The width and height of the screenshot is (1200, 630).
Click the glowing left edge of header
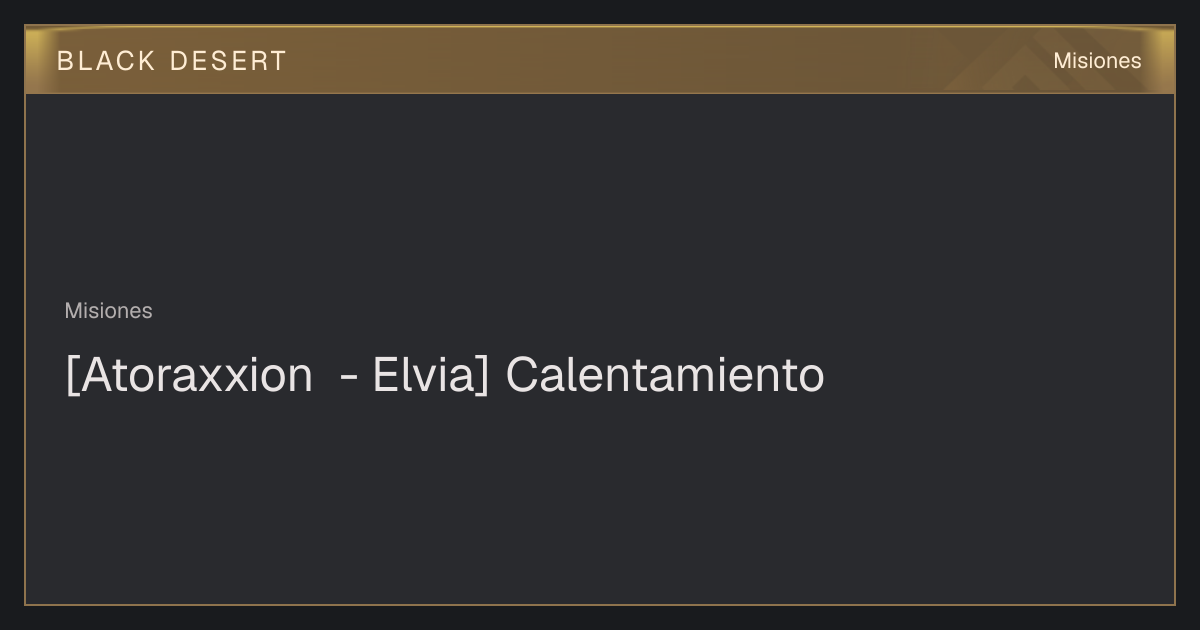click(x=40, y=59)
